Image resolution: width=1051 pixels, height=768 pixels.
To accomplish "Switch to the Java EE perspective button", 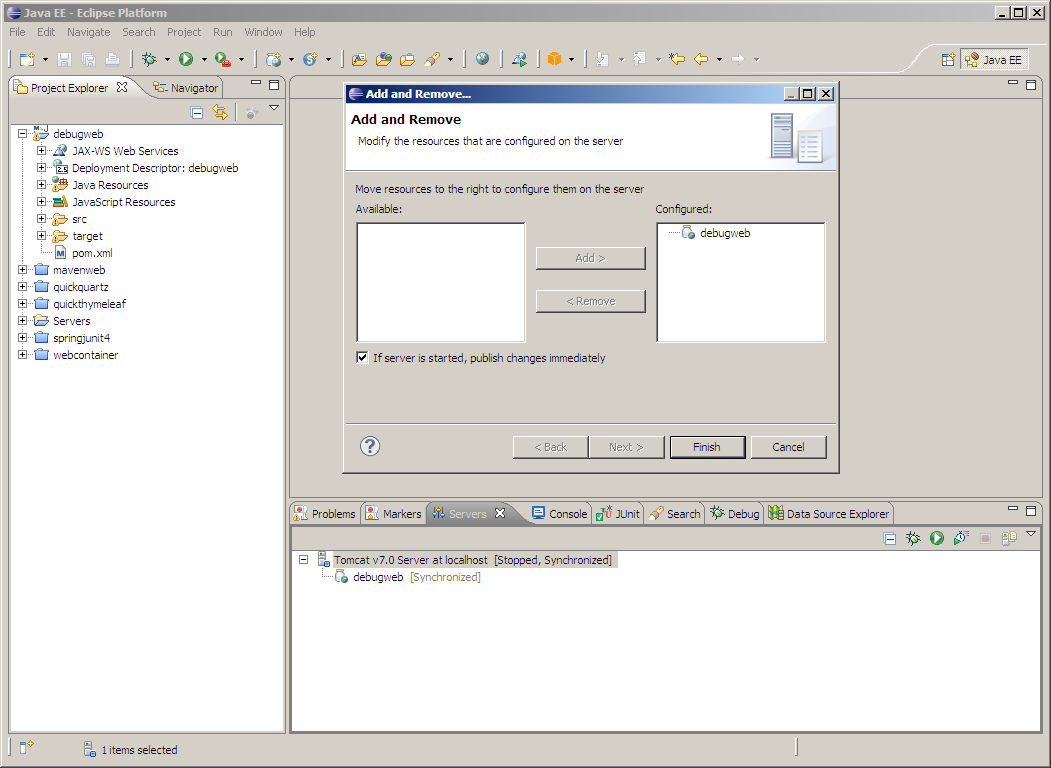I will coord(994,60).
